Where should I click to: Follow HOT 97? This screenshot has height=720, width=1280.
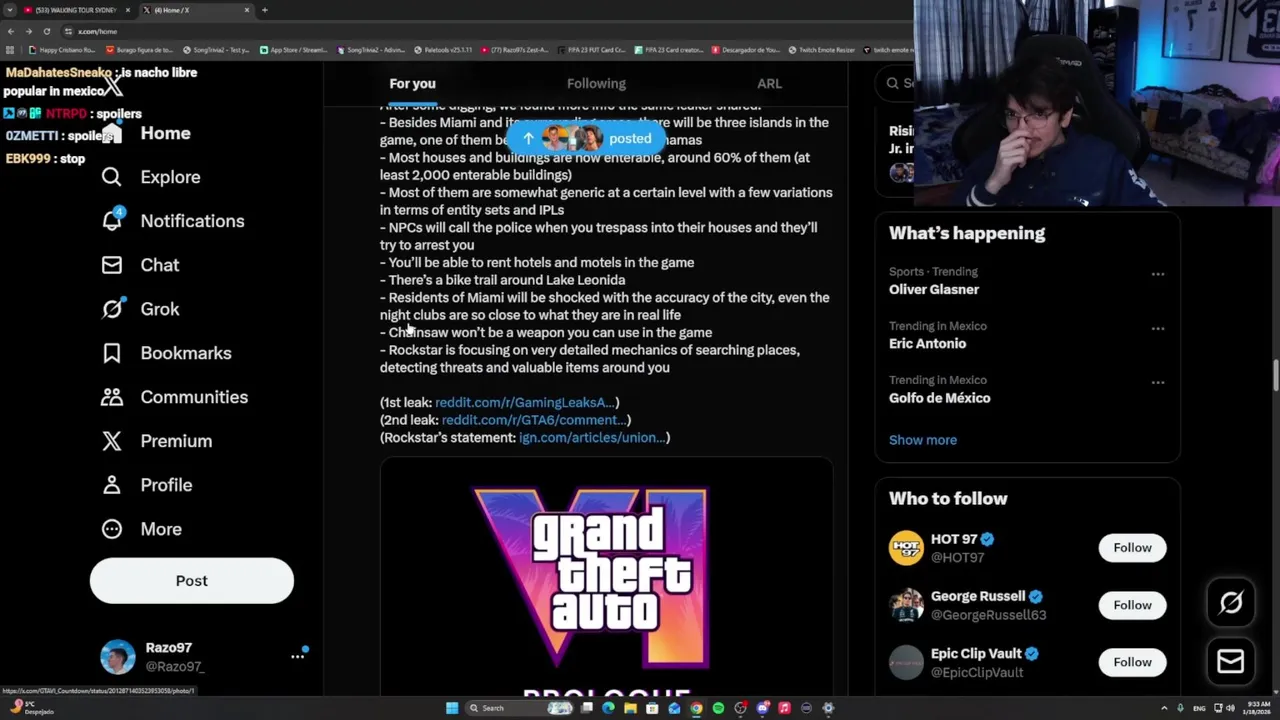tap(1132, 548)
